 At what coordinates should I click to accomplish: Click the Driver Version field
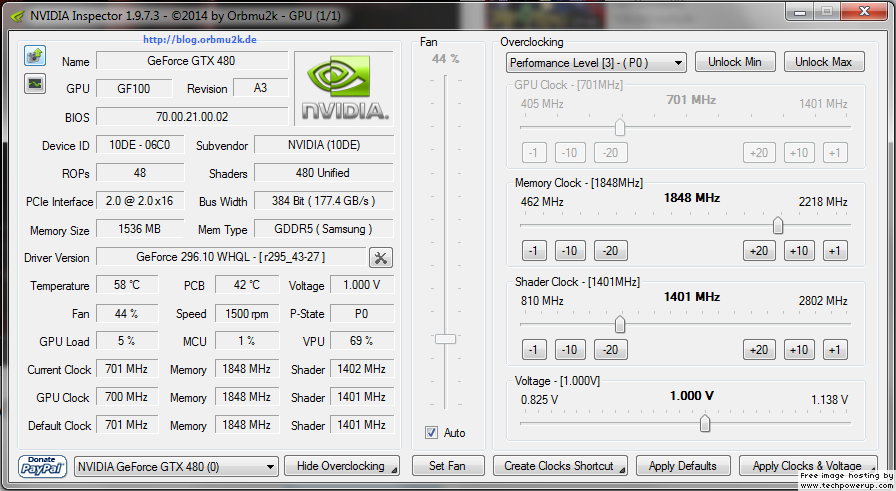tap(231, 257)
